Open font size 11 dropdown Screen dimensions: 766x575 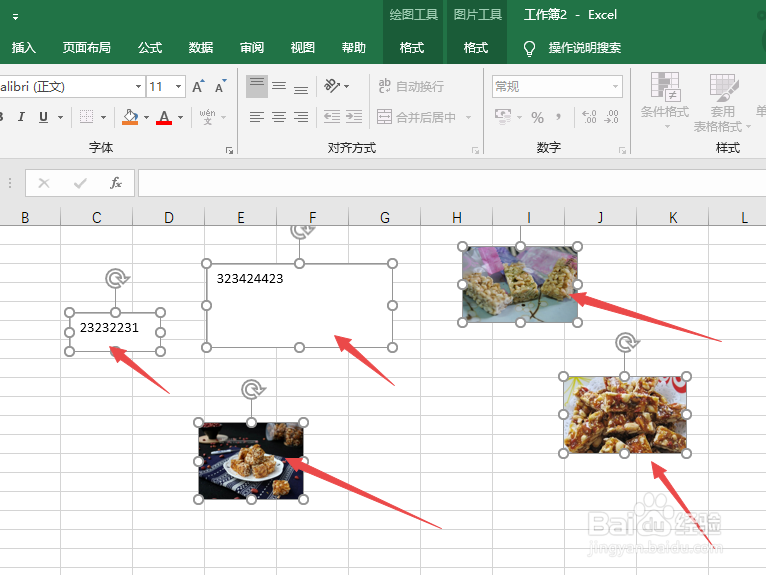click(179, 86)
